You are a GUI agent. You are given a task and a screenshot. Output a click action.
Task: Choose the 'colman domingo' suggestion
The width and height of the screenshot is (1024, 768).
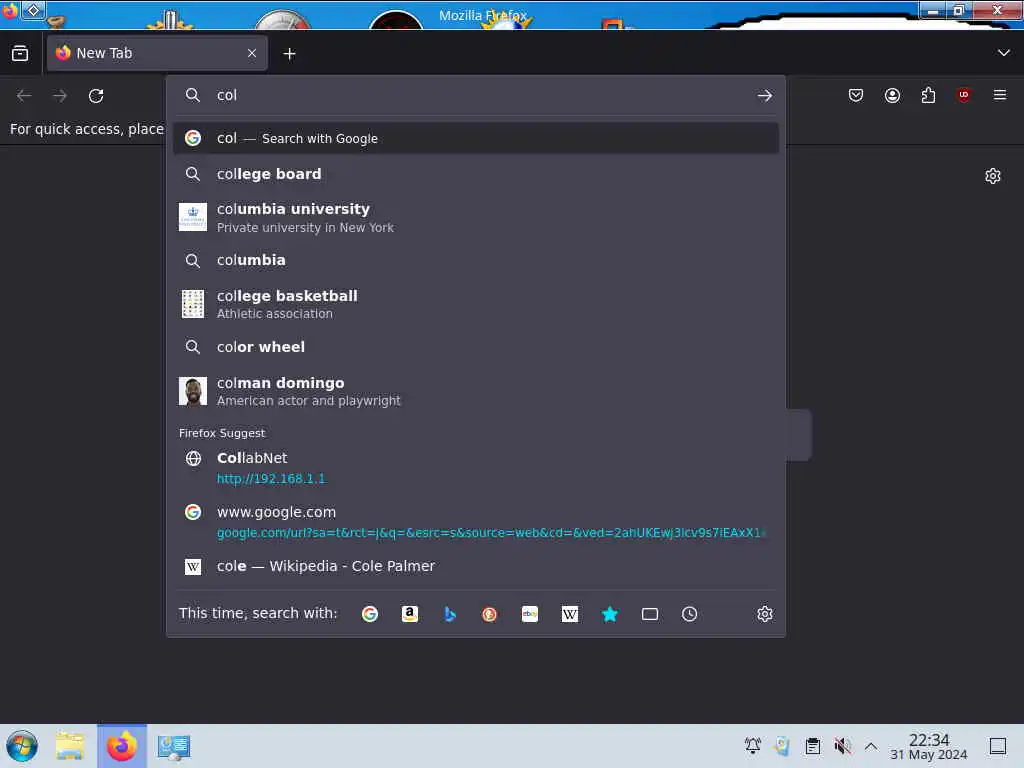pyautogui.click(x=475, y=391)
